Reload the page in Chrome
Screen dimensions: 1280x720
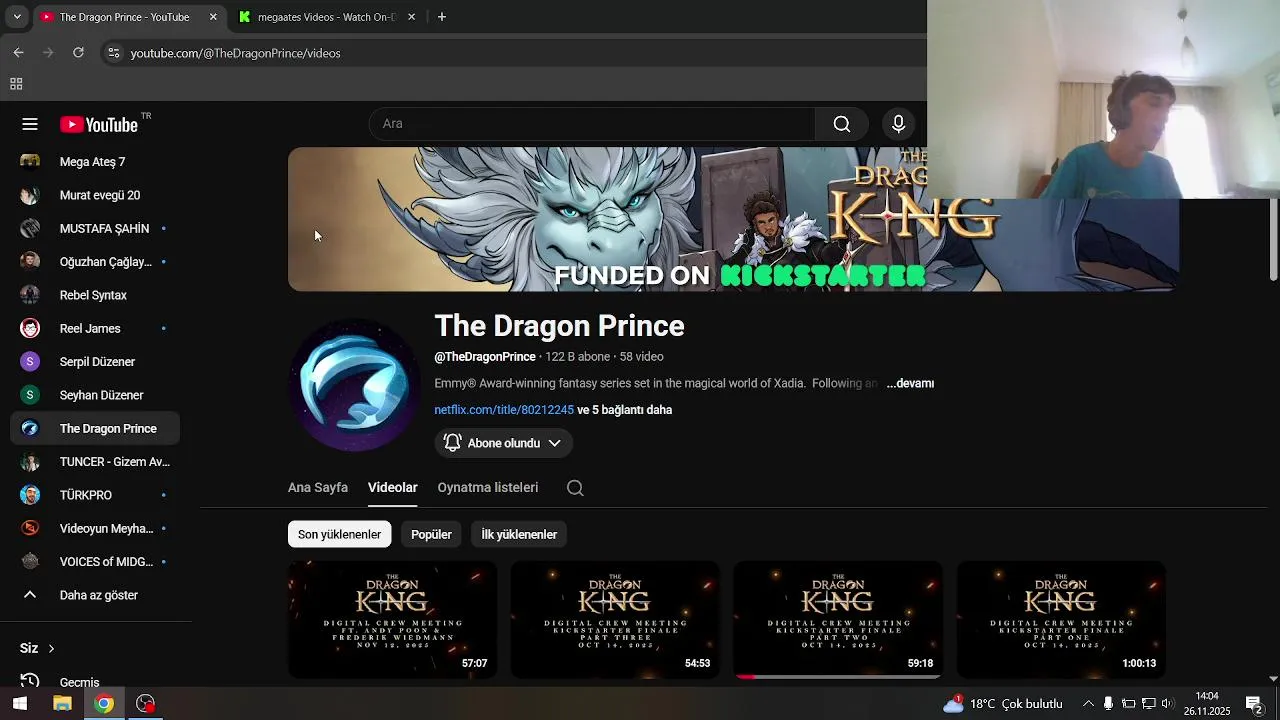(78, 53)
